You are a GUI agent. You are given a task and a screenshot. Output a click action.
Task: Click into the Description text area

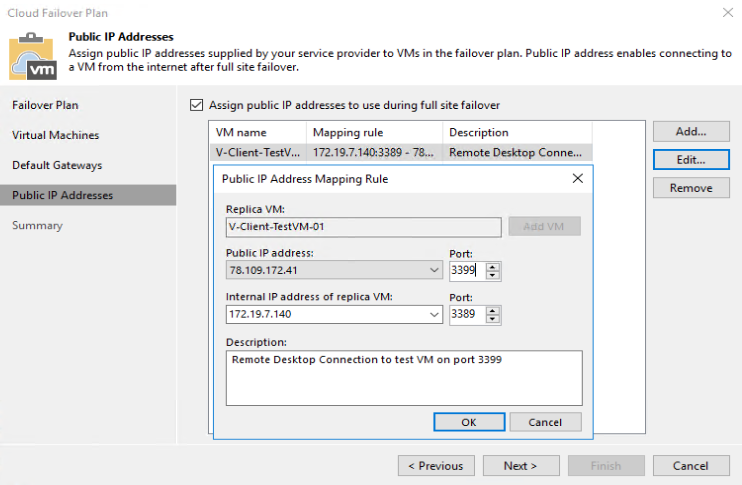tap(404, 378)
